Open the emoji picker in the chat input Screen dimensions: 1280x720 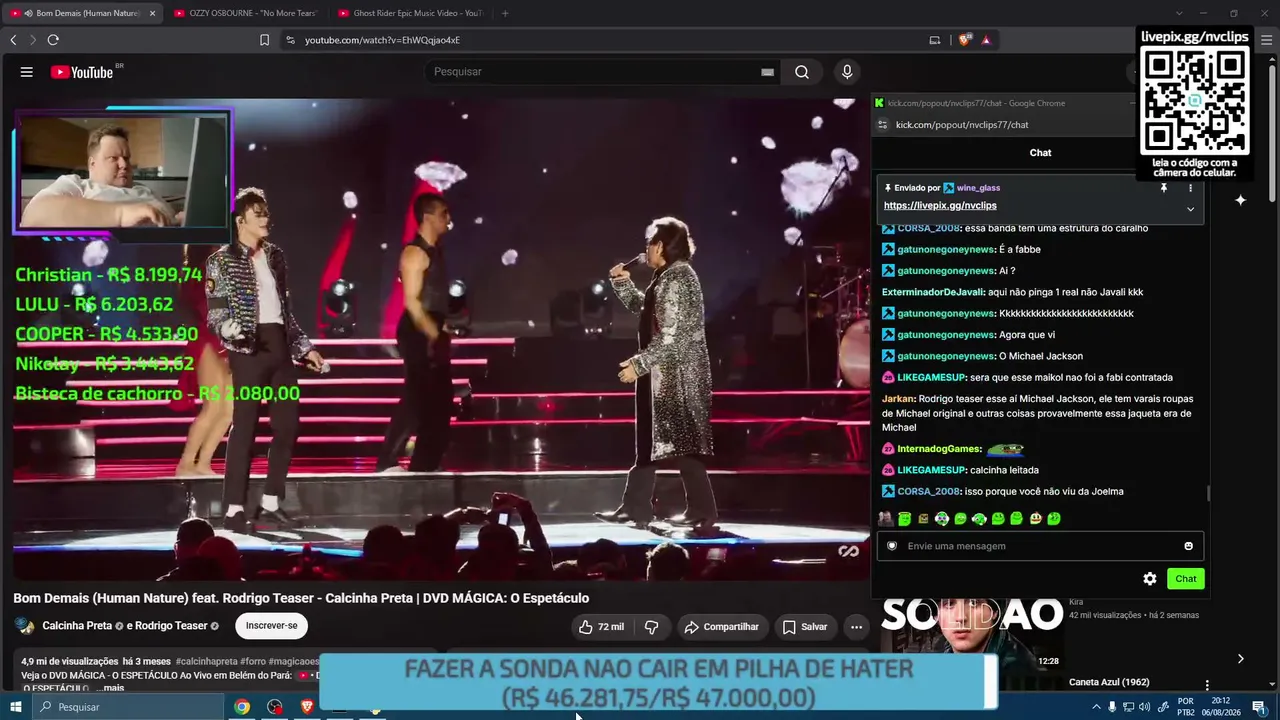point(1188,546)
